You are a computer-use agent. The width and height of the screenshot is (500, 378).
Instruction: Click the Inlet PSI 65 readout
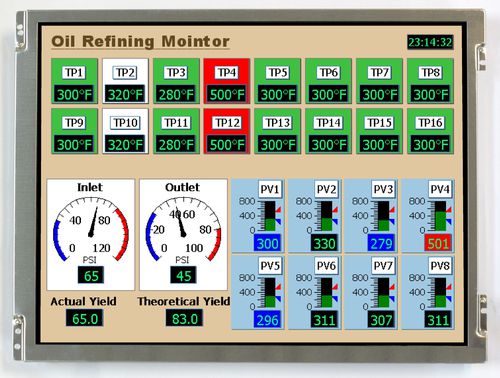(x=91, y=275)
